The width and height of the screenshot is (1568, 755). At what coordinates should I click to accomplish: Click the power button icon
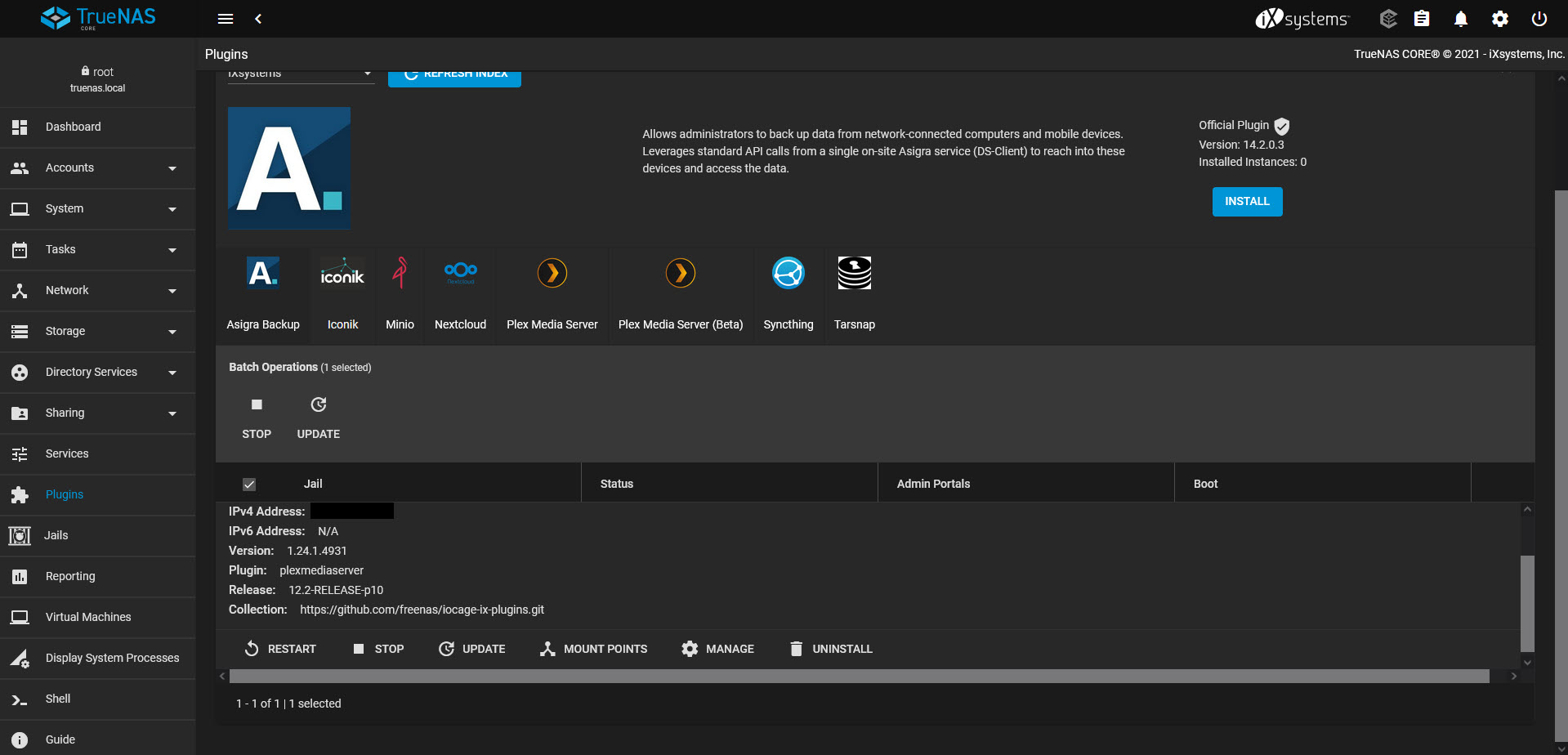(x=1539, y=19)
